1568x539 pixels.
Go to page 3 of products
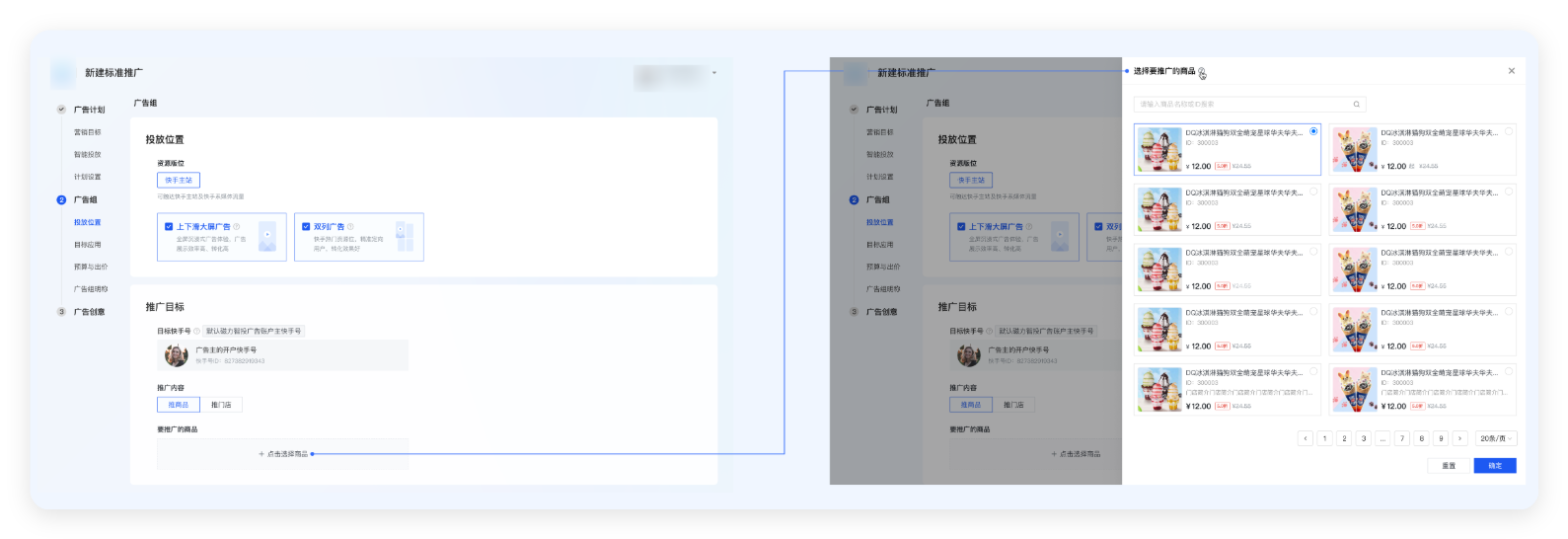[1364, 438]
